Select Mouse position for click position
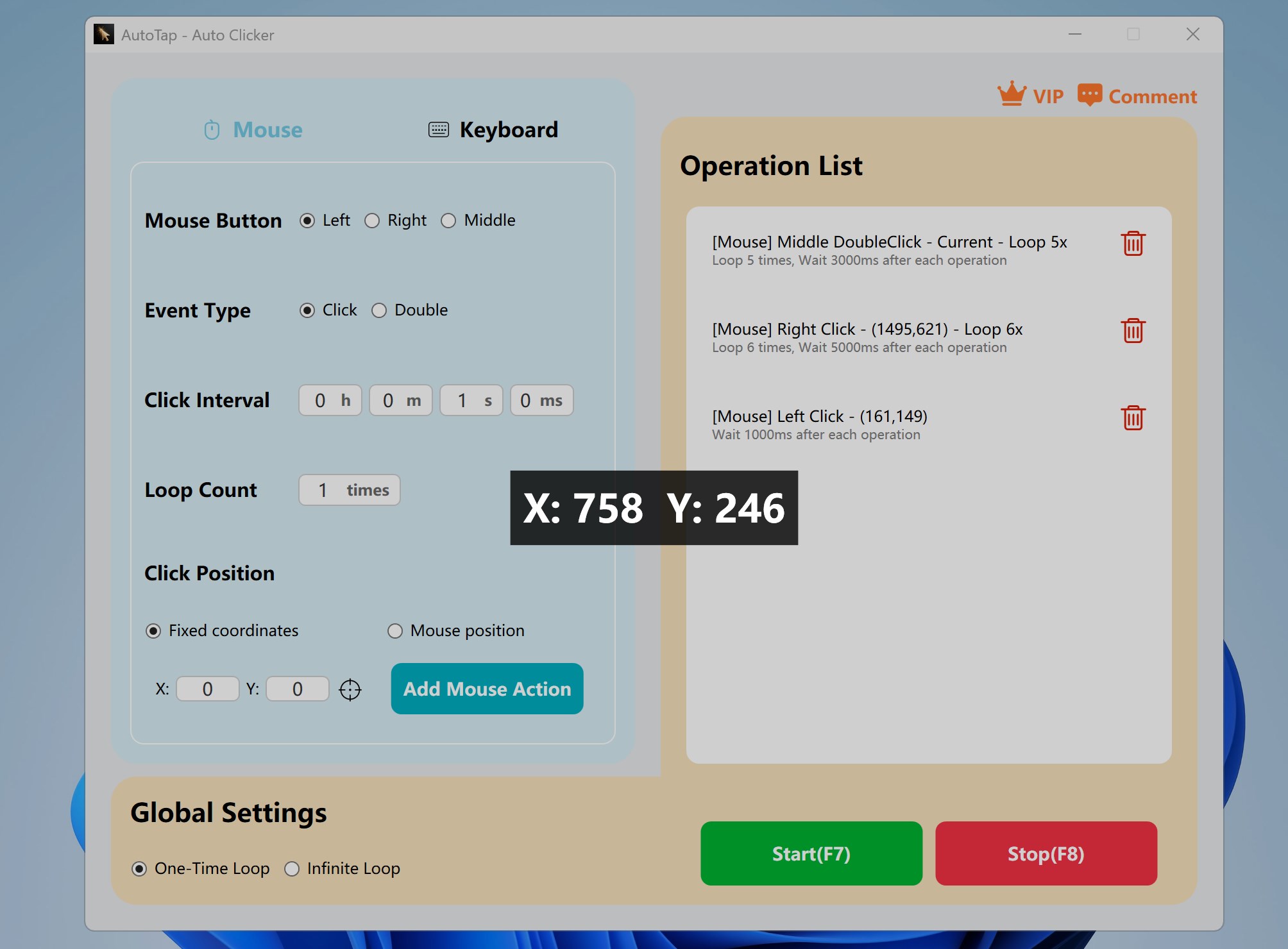 pyautogui.click(x=395, y=631)
